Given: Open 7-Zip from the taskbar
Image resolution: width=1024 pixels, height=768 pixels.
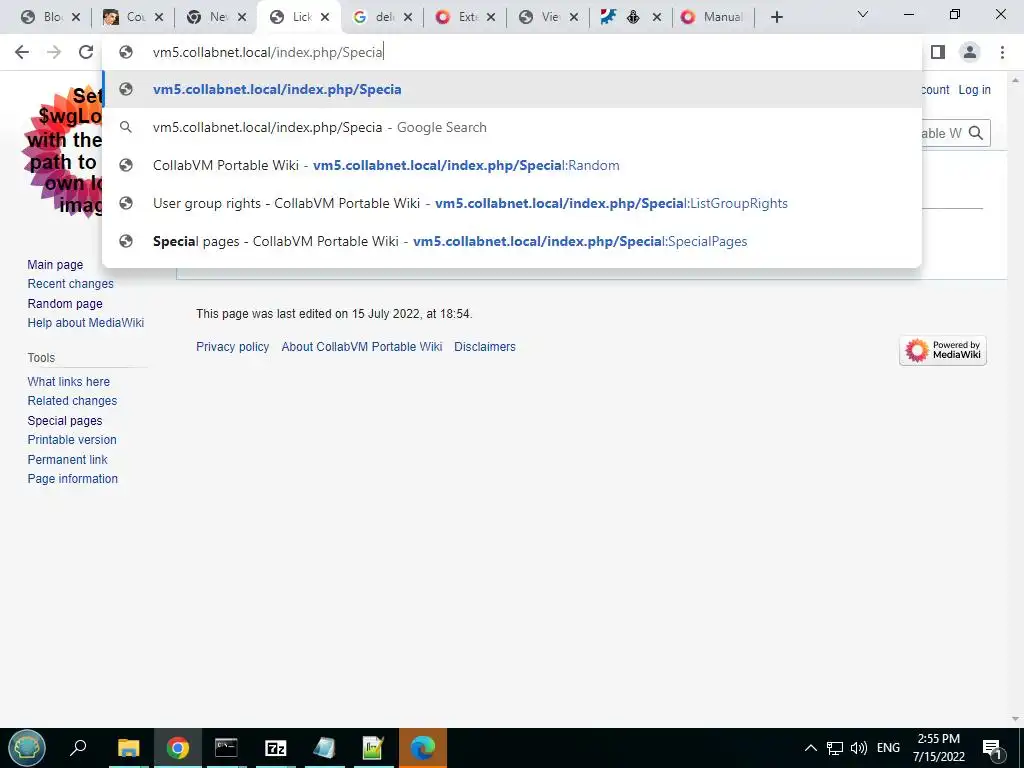Looking at the screenshot, I should 276,748.
